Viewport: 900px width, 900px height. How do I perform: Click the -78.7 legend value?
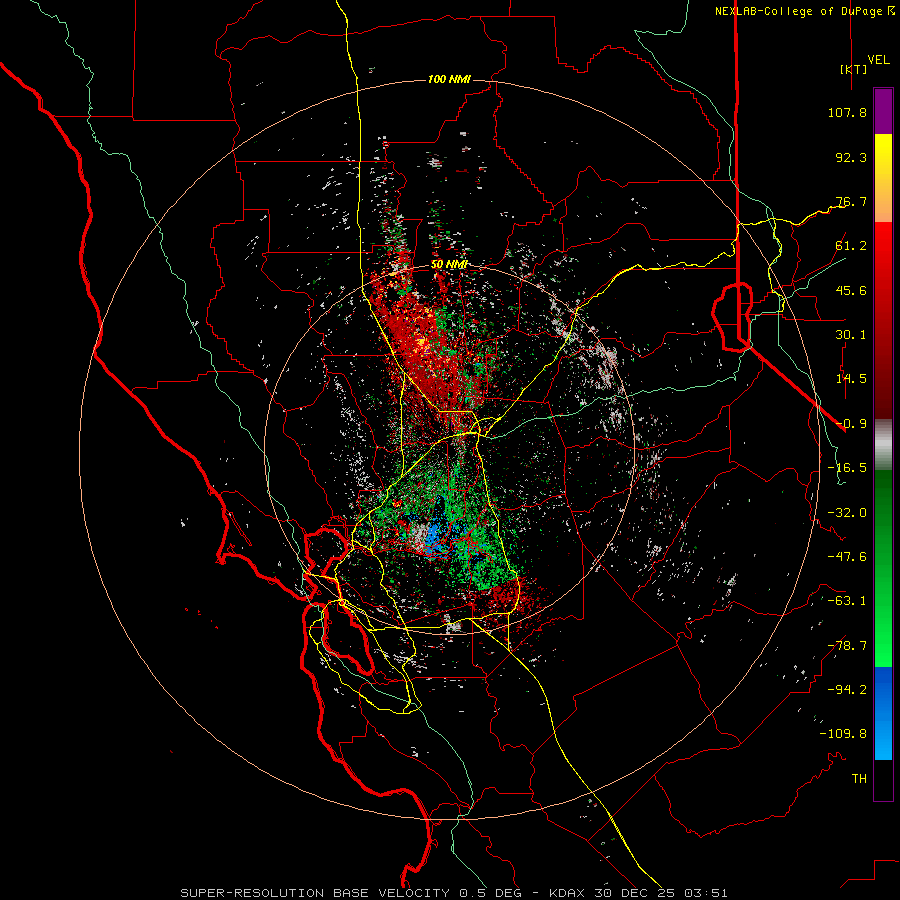point(847,646)
